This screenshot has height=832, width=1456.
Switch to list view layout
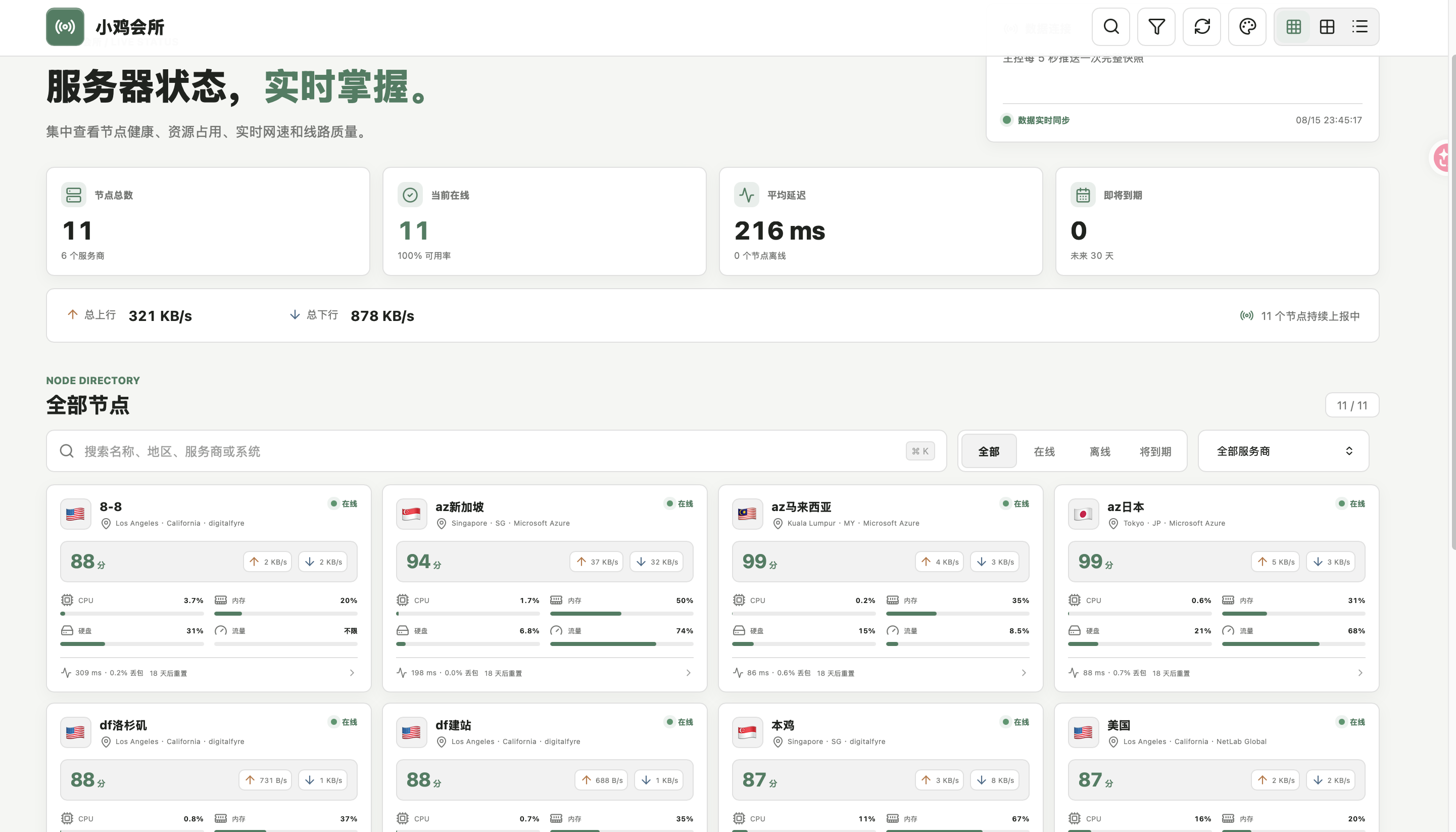1360,26
